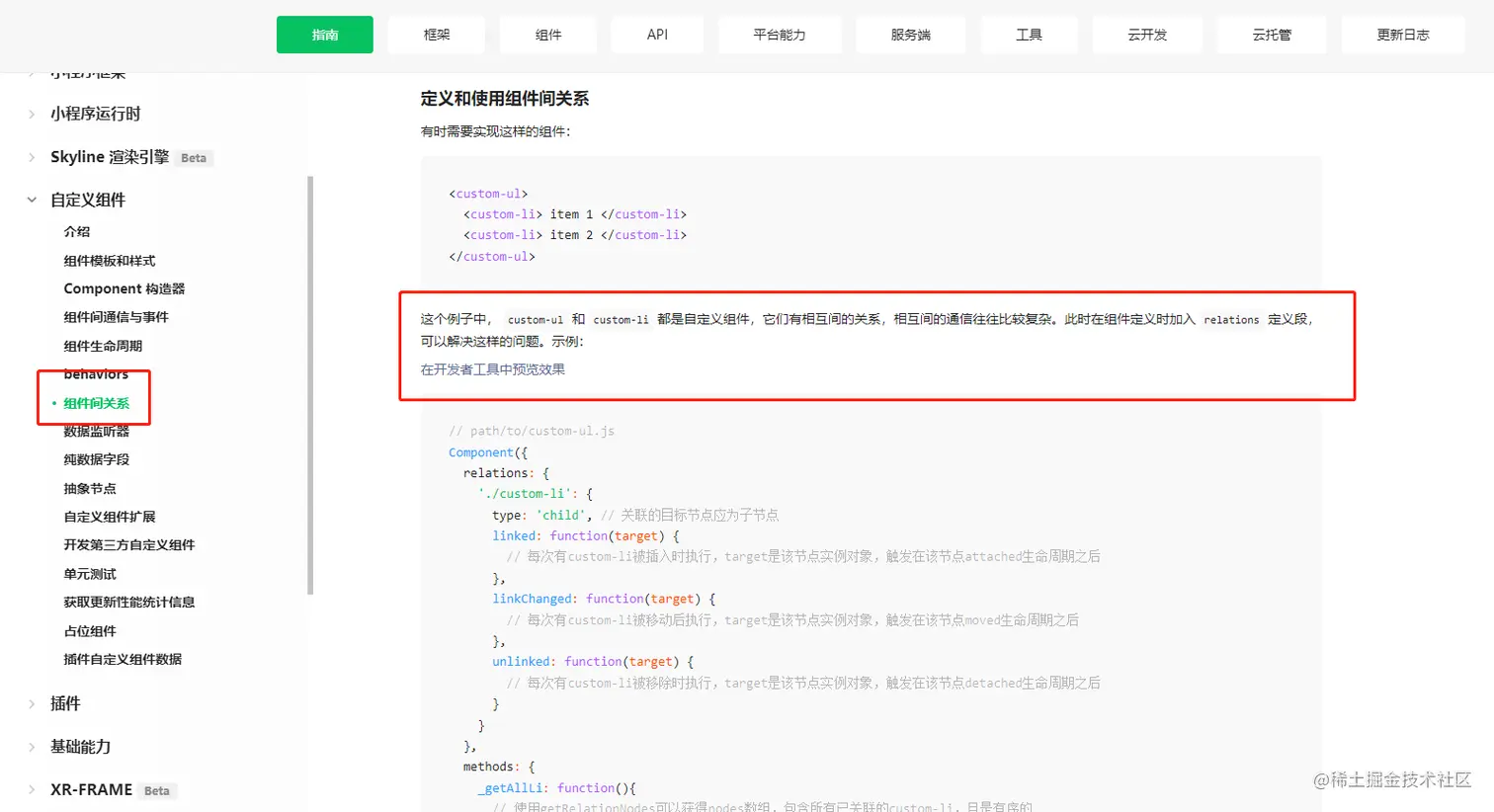Open the 指南 tab
The height and width of the screenshot is (812, 1494).
(325, 35)
